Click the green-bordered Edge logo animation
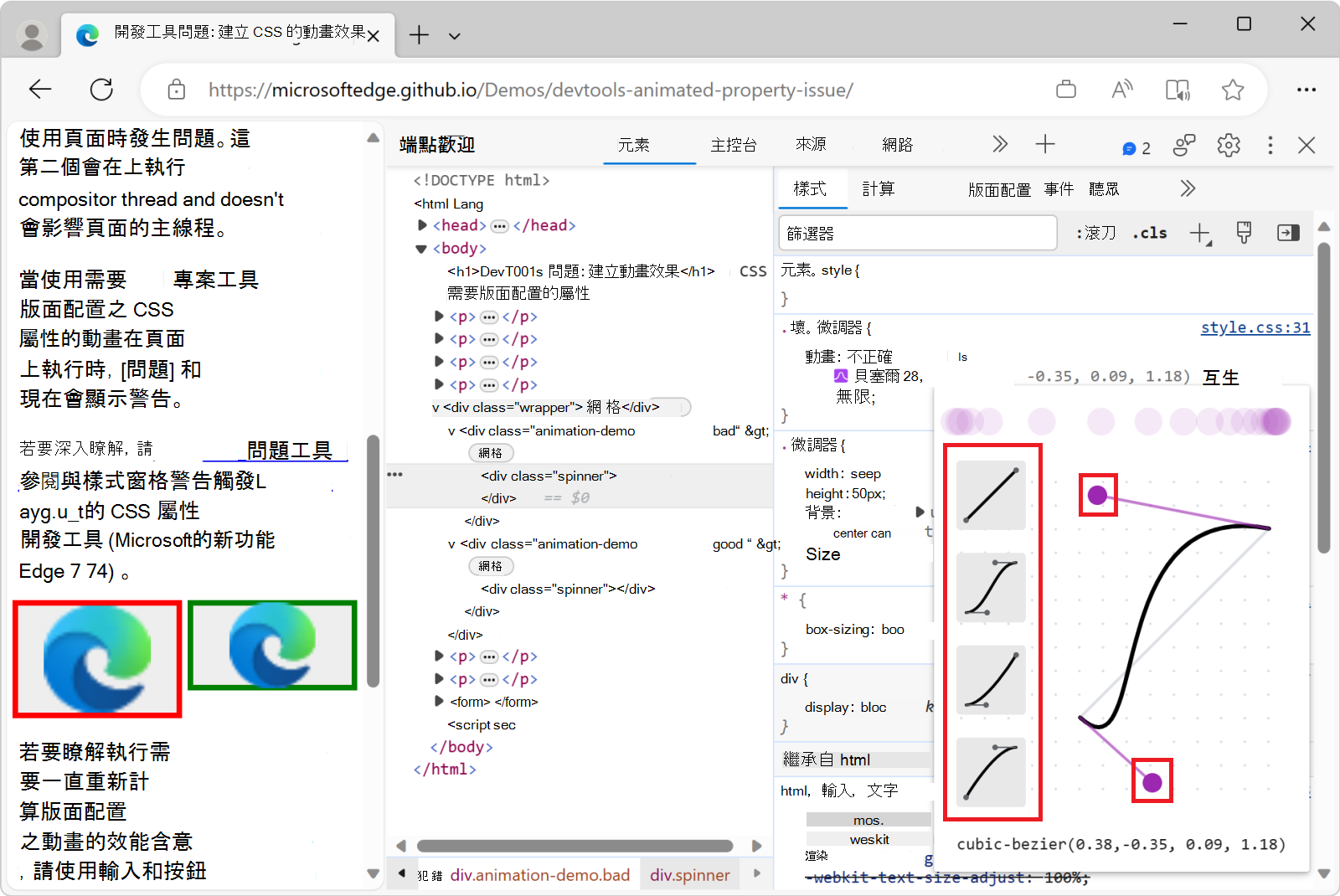 click(273, 646)
